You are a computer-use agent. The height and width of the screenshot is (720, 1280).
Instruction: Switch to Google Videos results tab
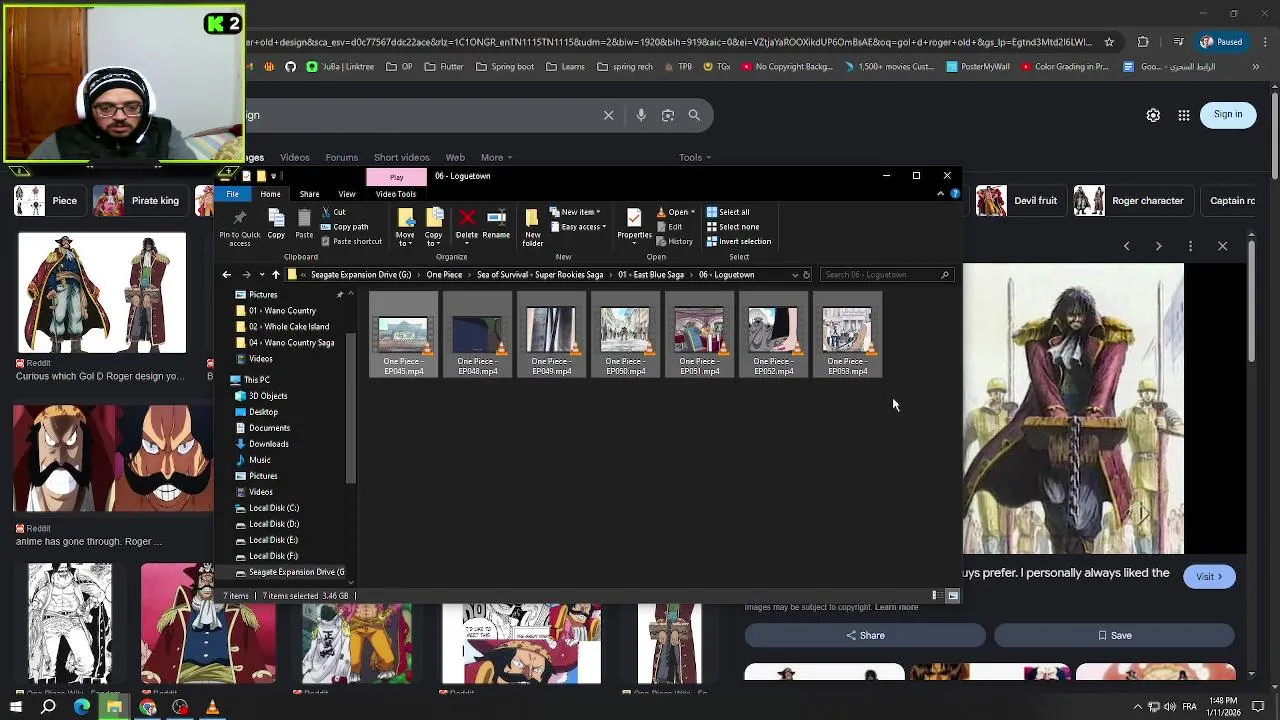coord(295,158)
